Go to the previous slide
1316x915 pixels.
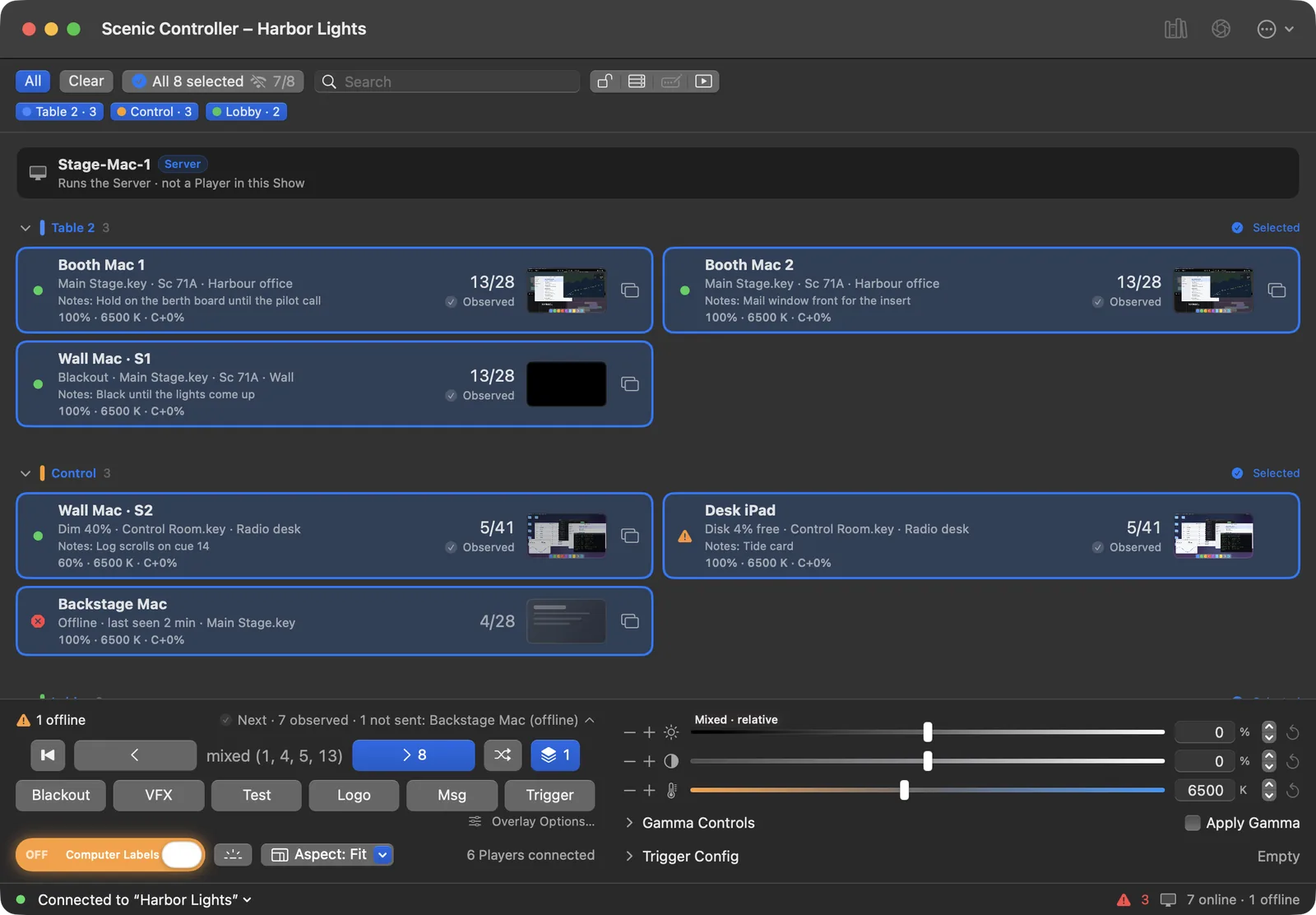[135, 755]
